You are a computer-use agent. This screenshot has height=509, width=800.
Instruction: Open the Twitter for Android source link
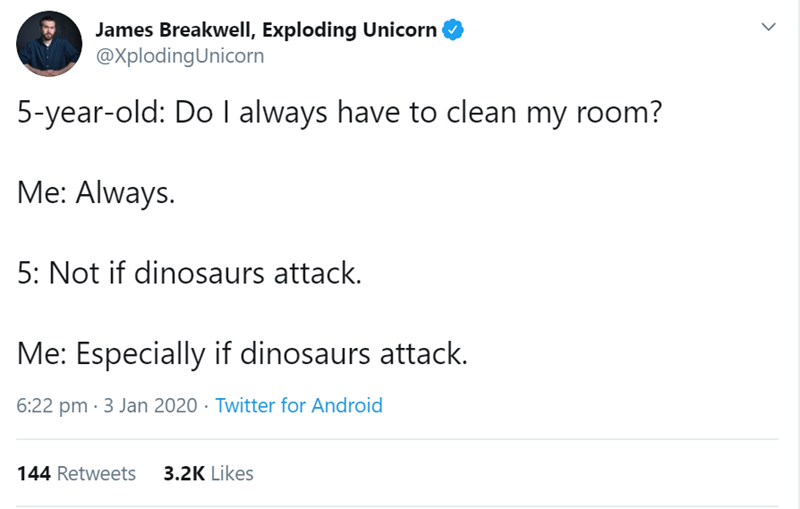coord(298,406)
